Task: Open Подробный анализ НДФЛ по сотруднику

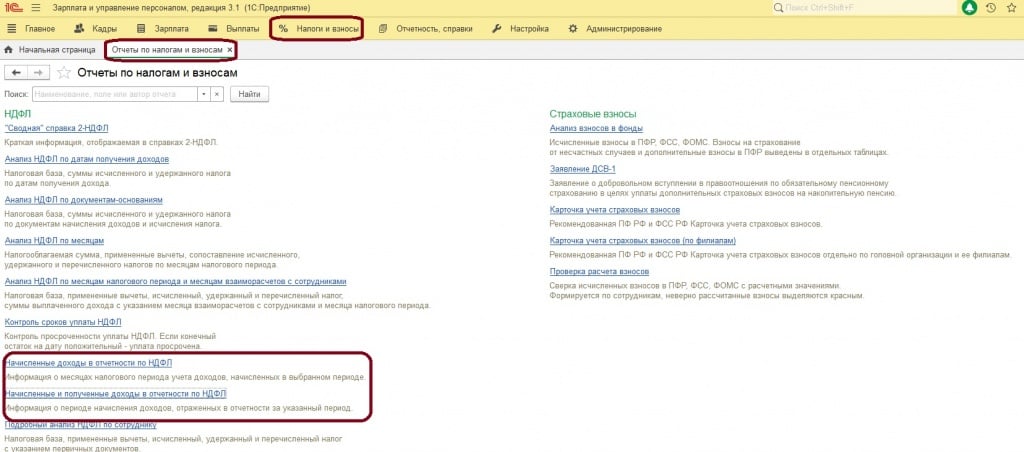Action: coord(80,425)
